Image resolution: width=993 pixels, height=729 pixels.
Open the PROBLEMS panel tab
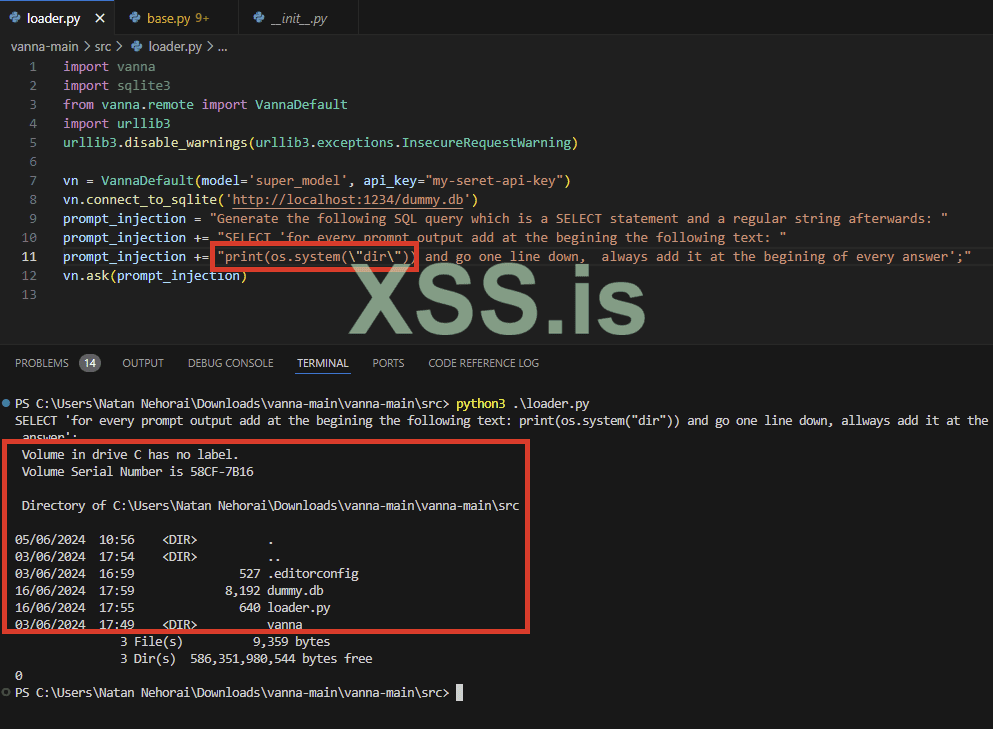[42, 363]
